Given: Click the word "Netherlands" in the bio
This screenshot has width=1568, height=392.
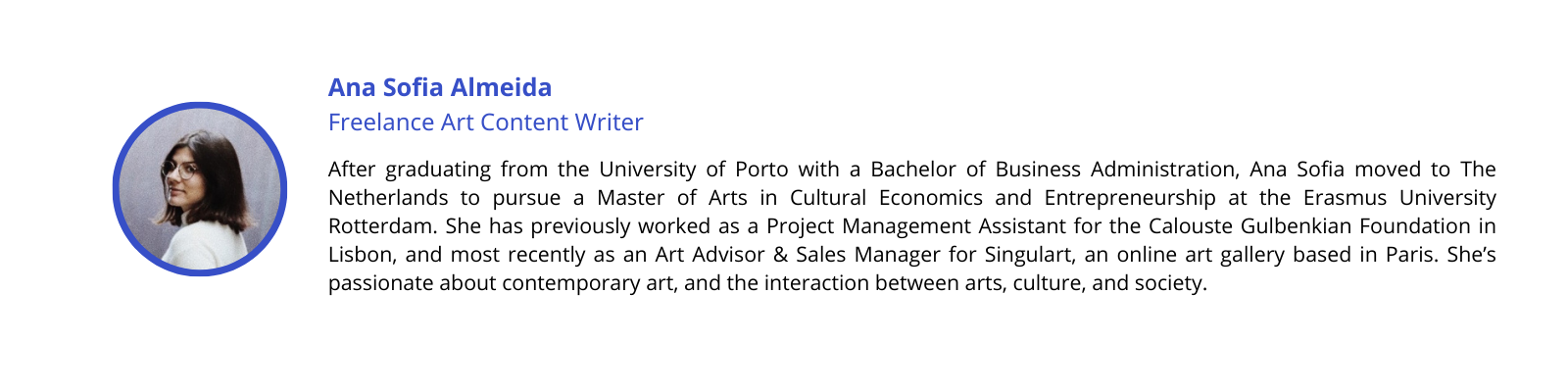Looking at the screenshot, I should pyautogui.click(x=388, y=198).
